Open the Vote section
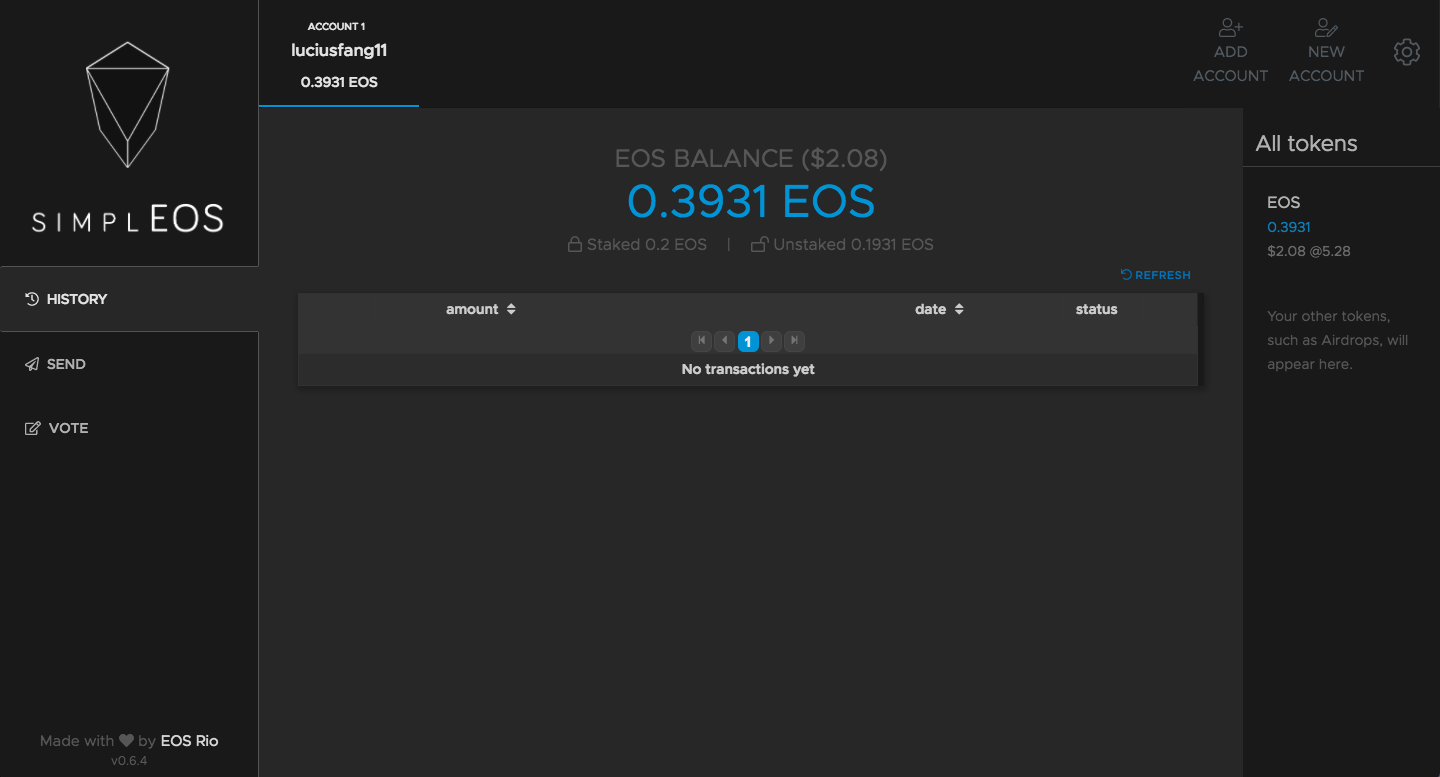The image size is (1440, 777). pyautogui.click(x=129, y=428)
